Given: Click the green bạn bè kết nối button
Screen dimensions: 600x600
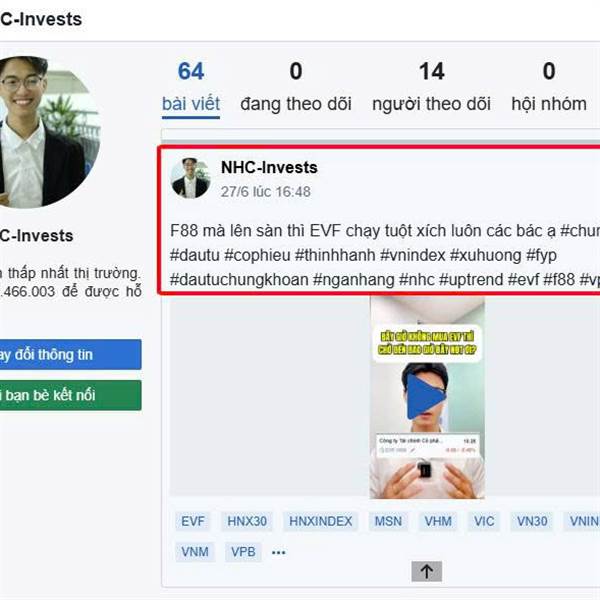Looking at the screenshot, I should (70, 395).
